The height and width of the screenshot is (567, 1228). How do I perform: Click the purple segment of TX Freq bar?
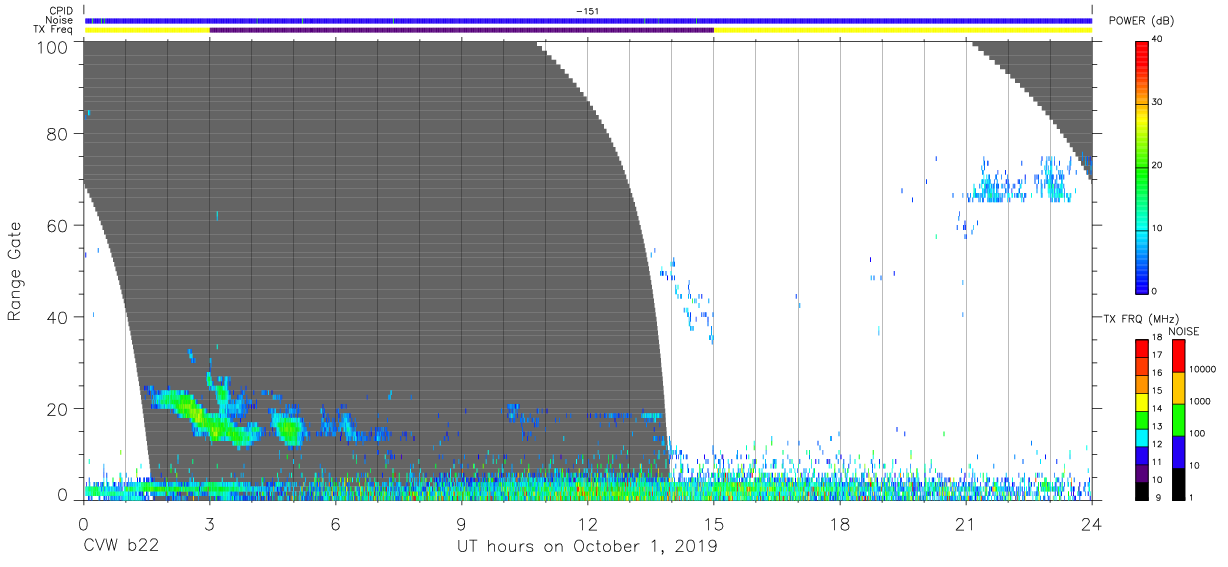coord(462,30)
